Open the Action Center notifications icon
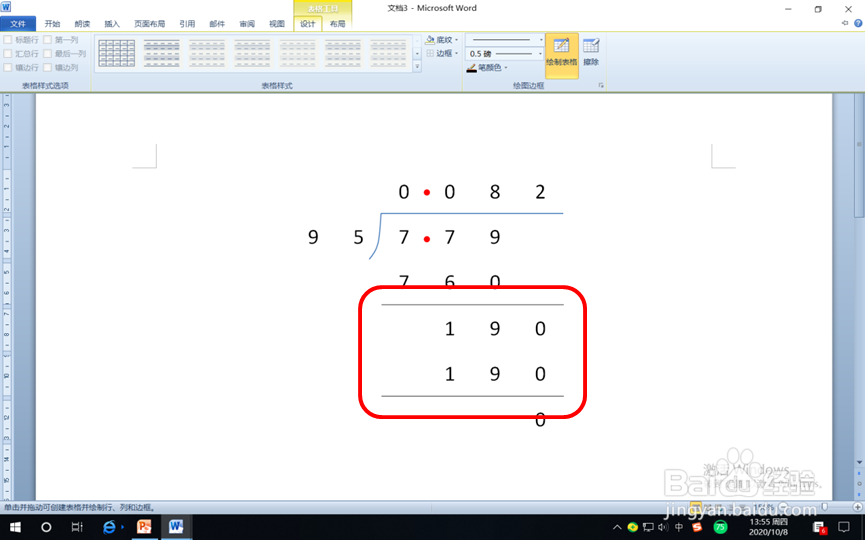Viewport: 865px width, 540px height. coord(844,527)
